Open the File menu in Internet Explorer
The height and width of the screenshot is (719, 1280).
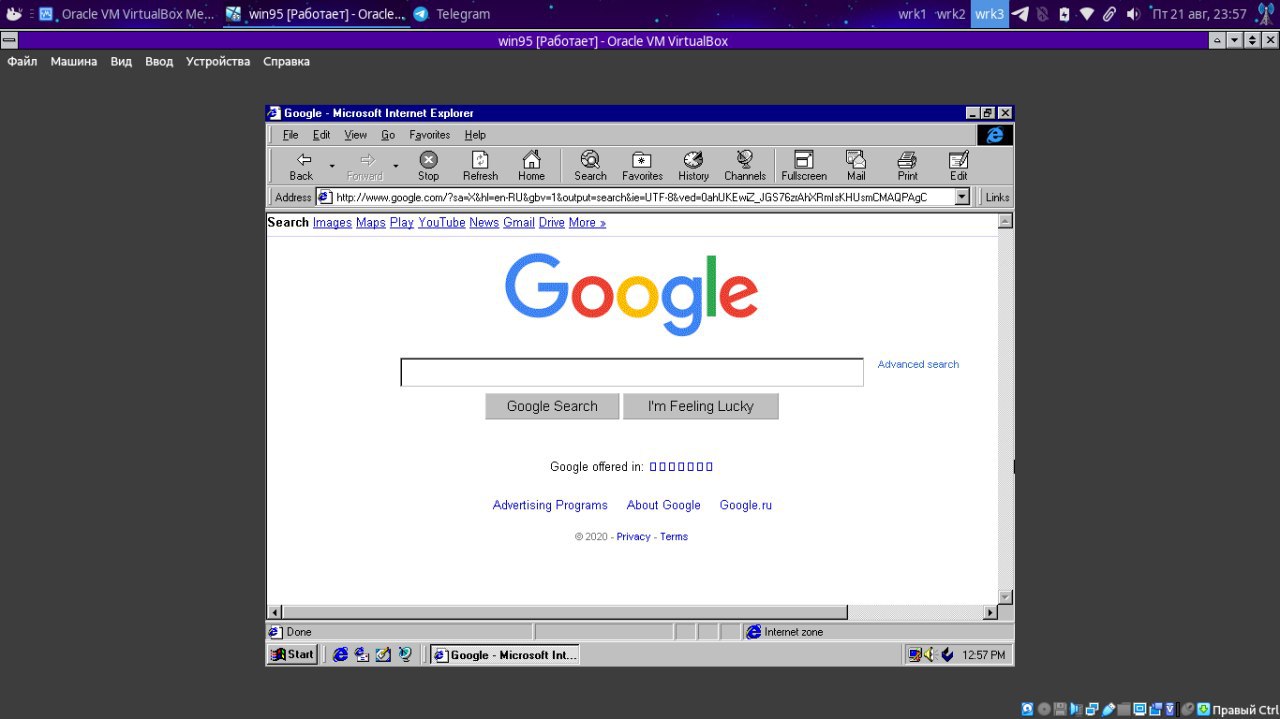click(290, 135)
